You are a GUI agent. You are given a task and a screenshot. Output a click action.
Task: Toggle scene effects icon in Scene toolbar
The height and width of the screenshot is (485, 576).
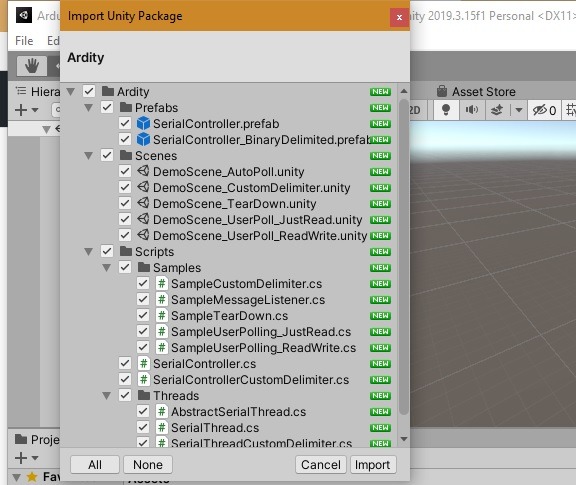coord(497,109)
